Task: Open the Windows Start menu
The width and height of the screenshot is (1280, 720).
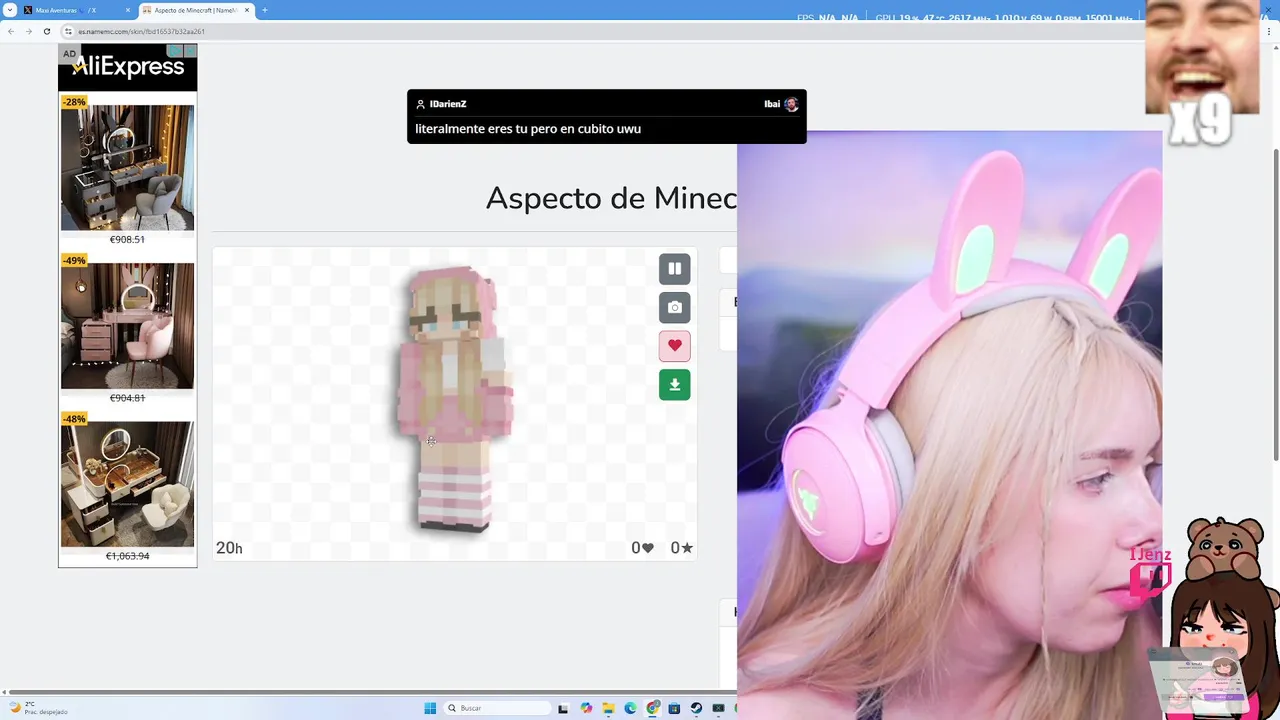Action: [430, 708]
